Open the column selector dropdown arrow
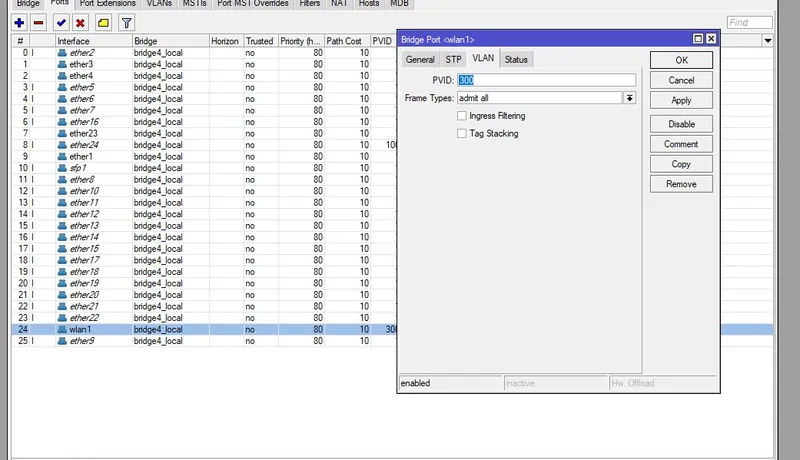Screen dimensions: 800x460 [x=768, y=41]
